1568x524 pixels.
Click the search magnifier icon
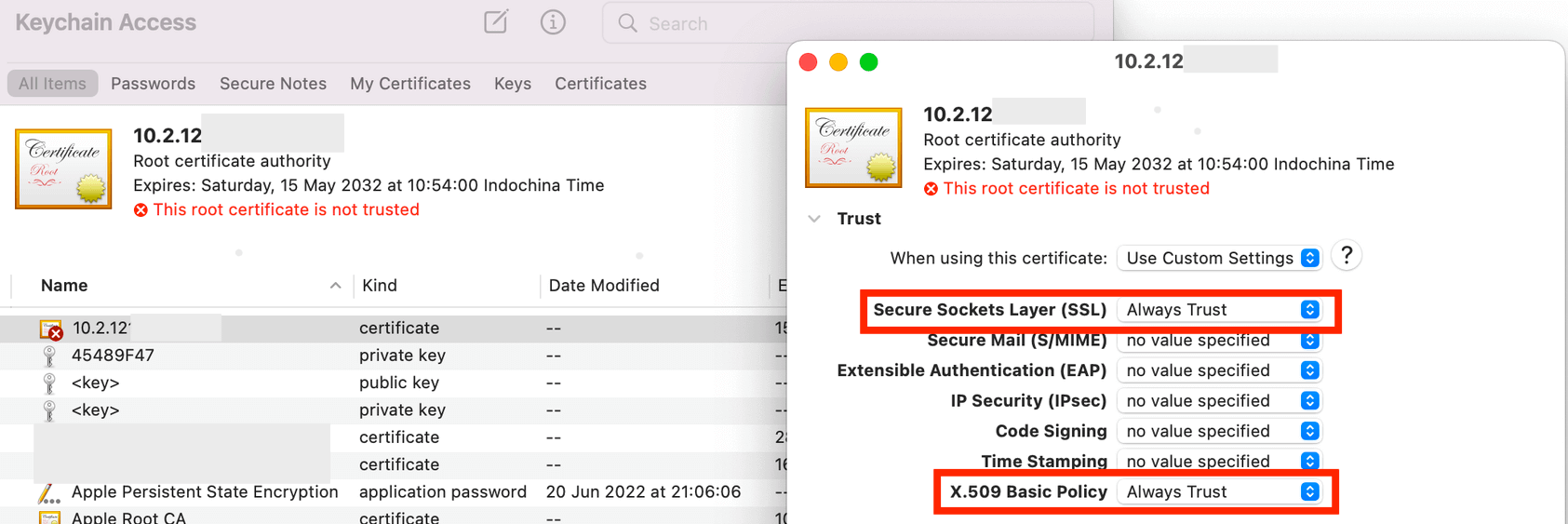pyautogui.click(x=628, y=23)
